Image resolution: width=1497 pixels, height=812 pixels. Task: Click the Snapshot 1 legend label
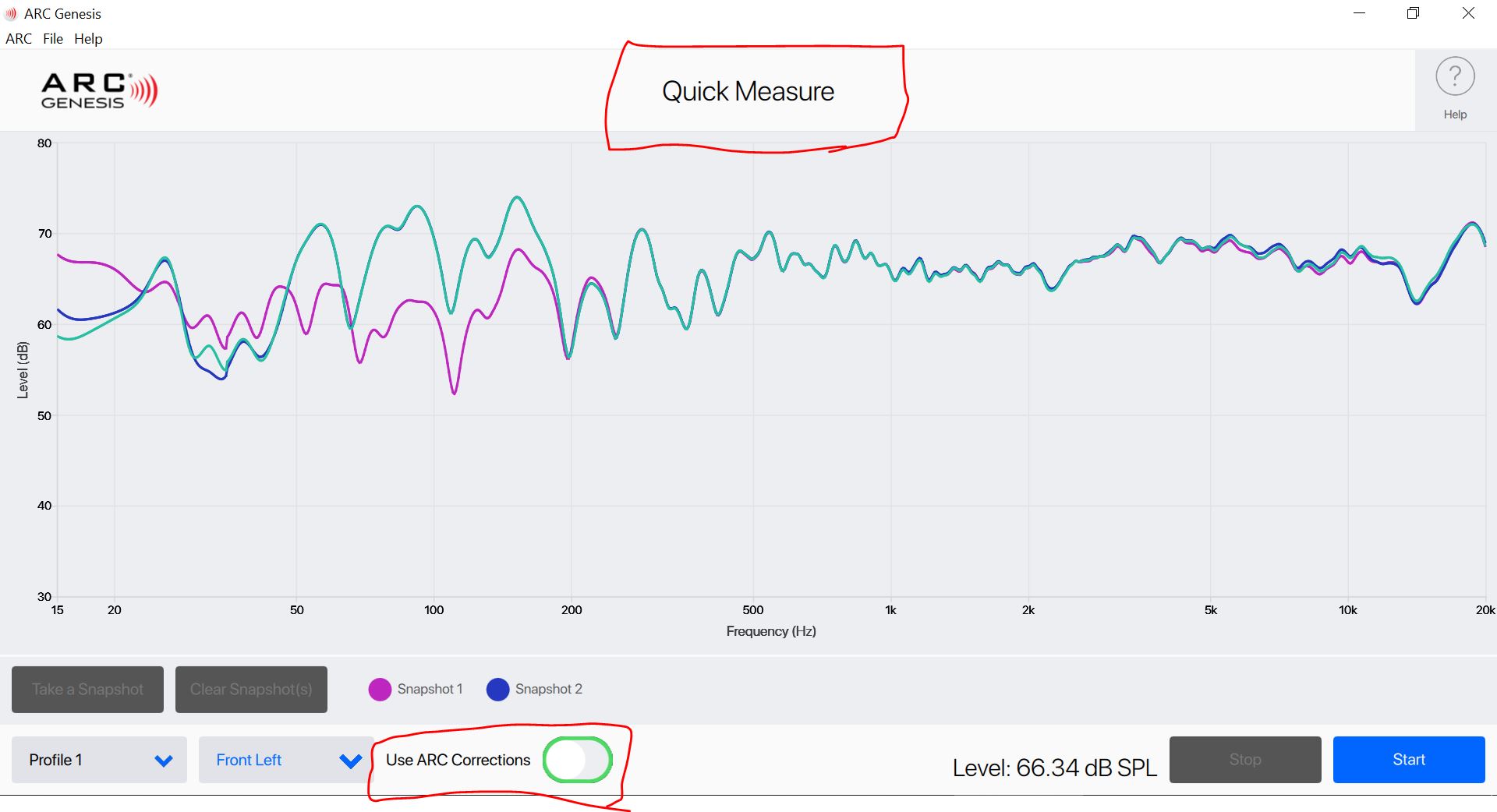pos(430,689)
